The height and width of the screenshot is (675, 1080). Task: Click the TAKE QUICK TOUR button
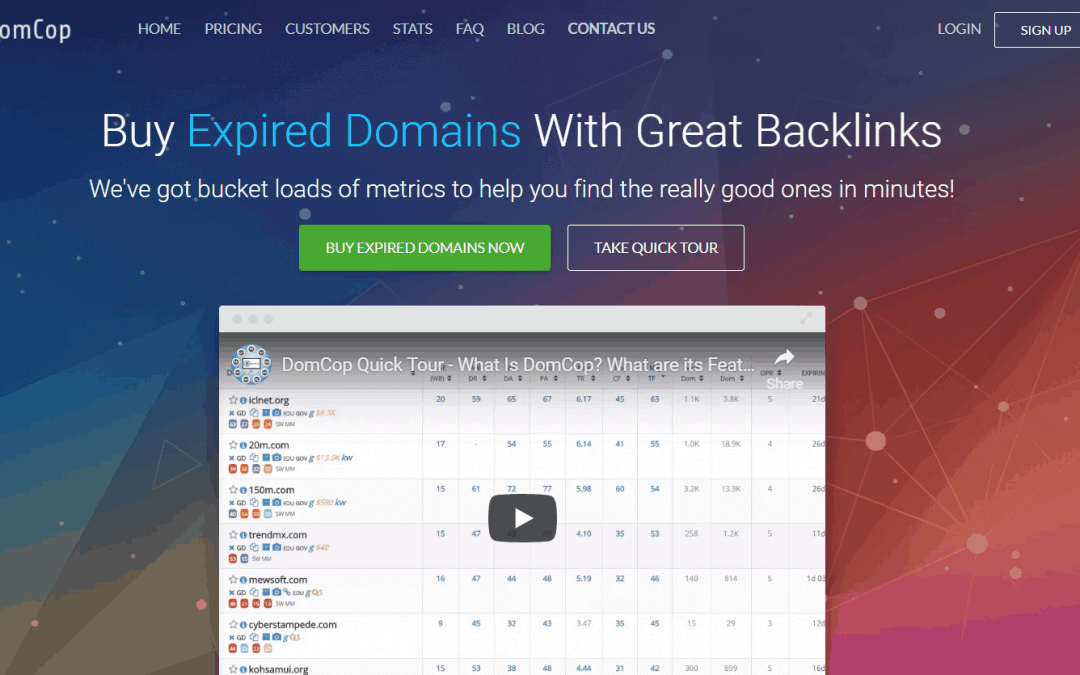pos(656,248)
